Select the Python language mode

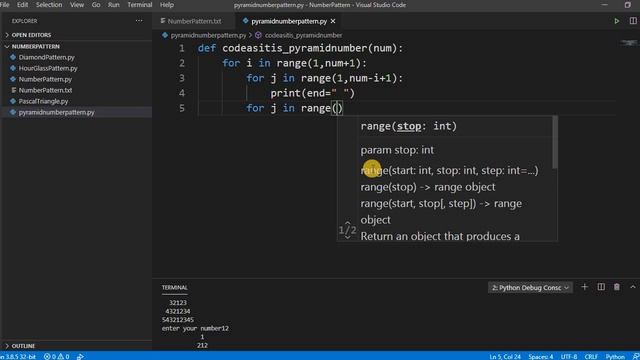coord(615,356)
